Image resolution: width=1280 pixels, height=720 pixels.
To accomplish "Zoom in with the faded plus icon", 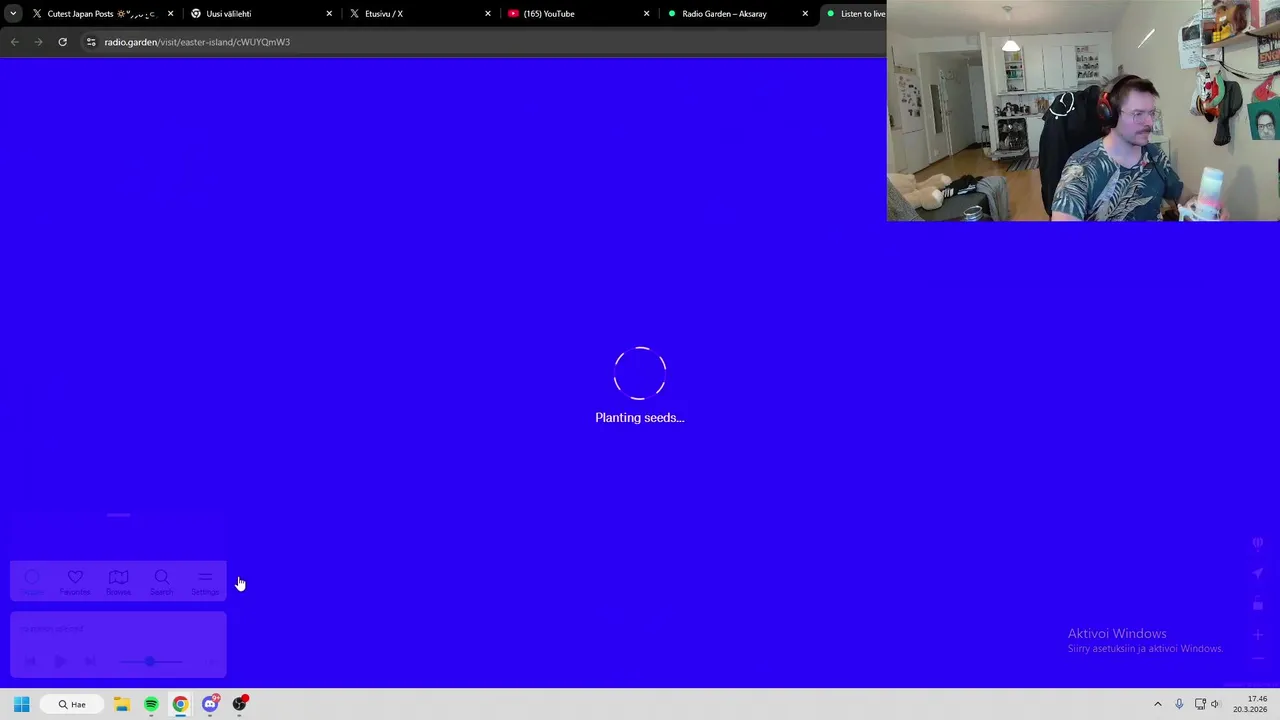I will (x=1258, y=634).
